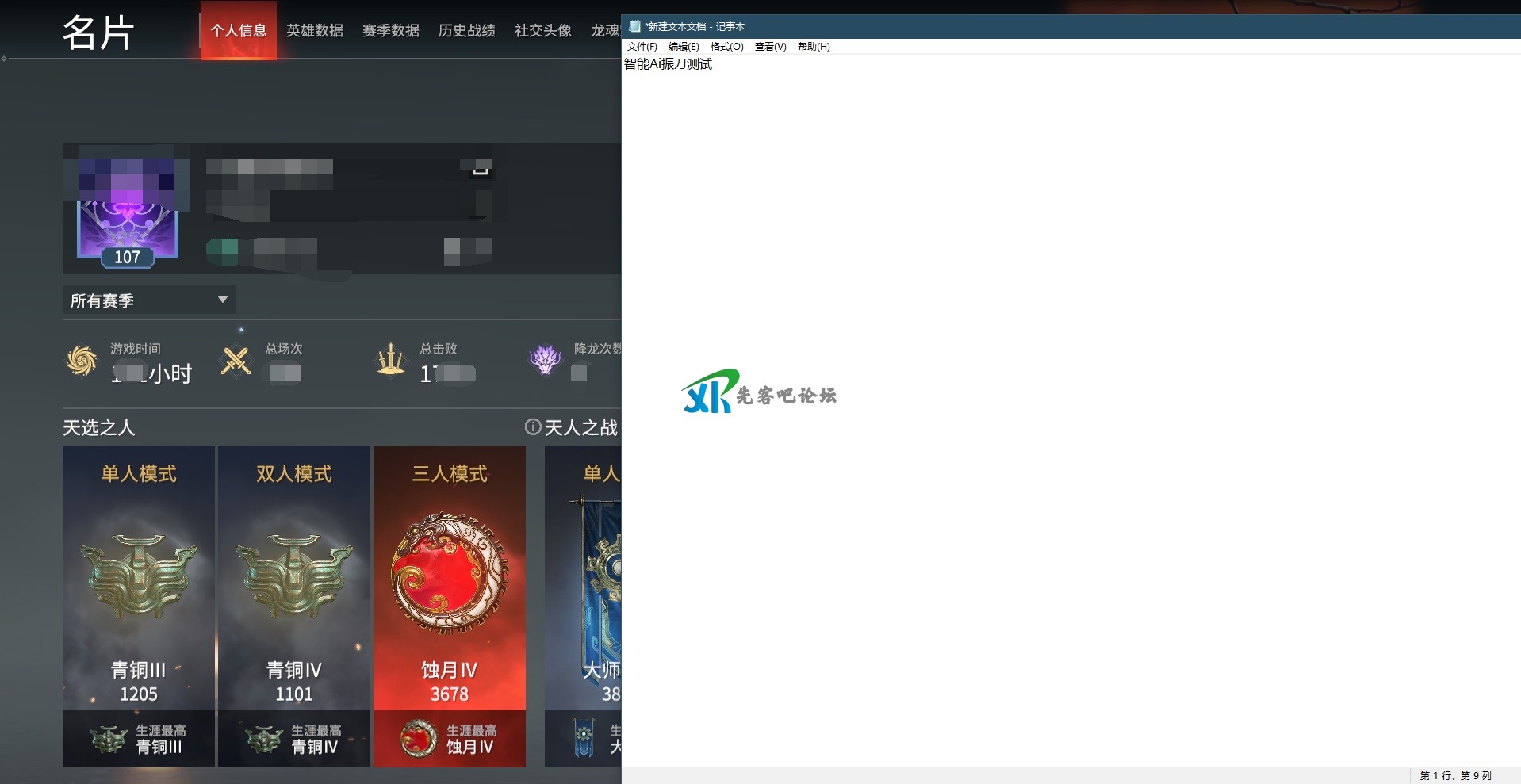Click the Notepad icon in title bar

point(634,26)
